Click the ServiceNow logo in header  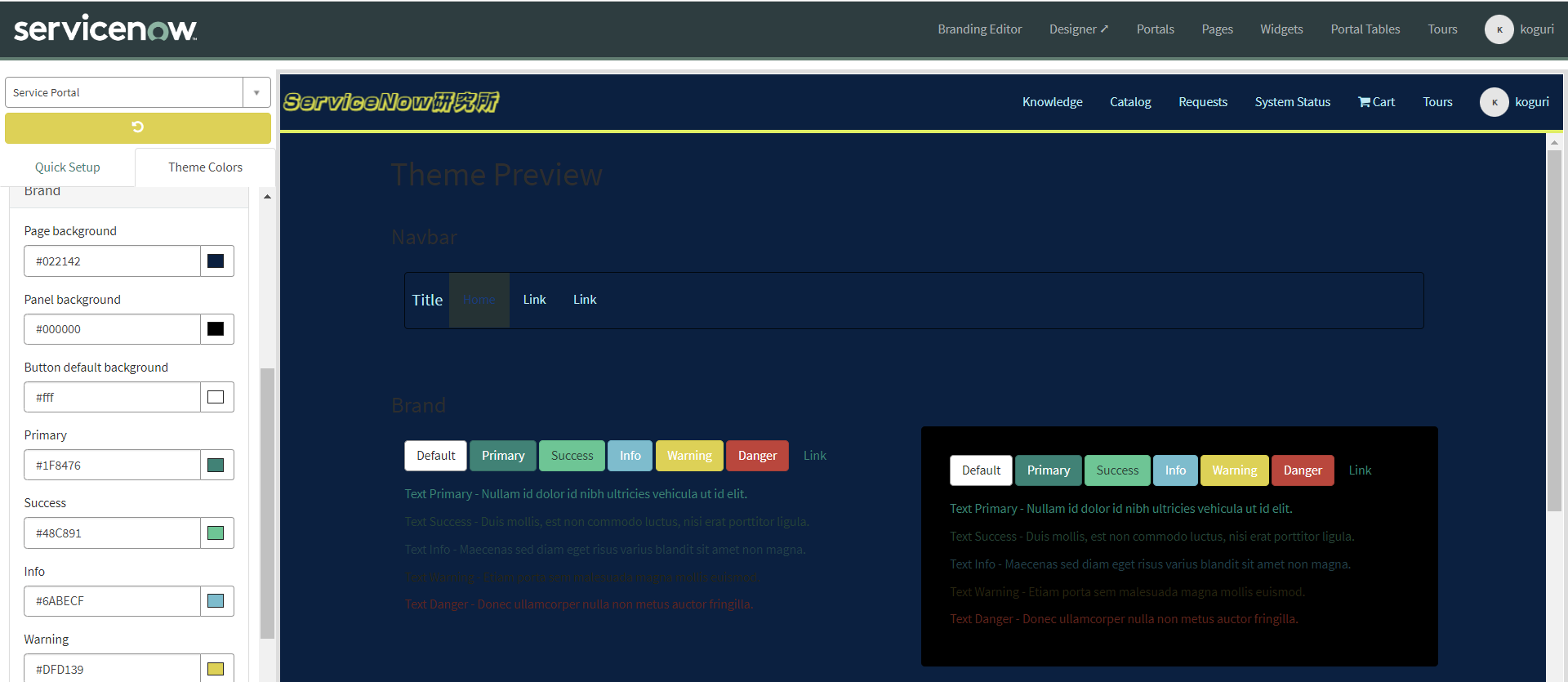(105, 29)
